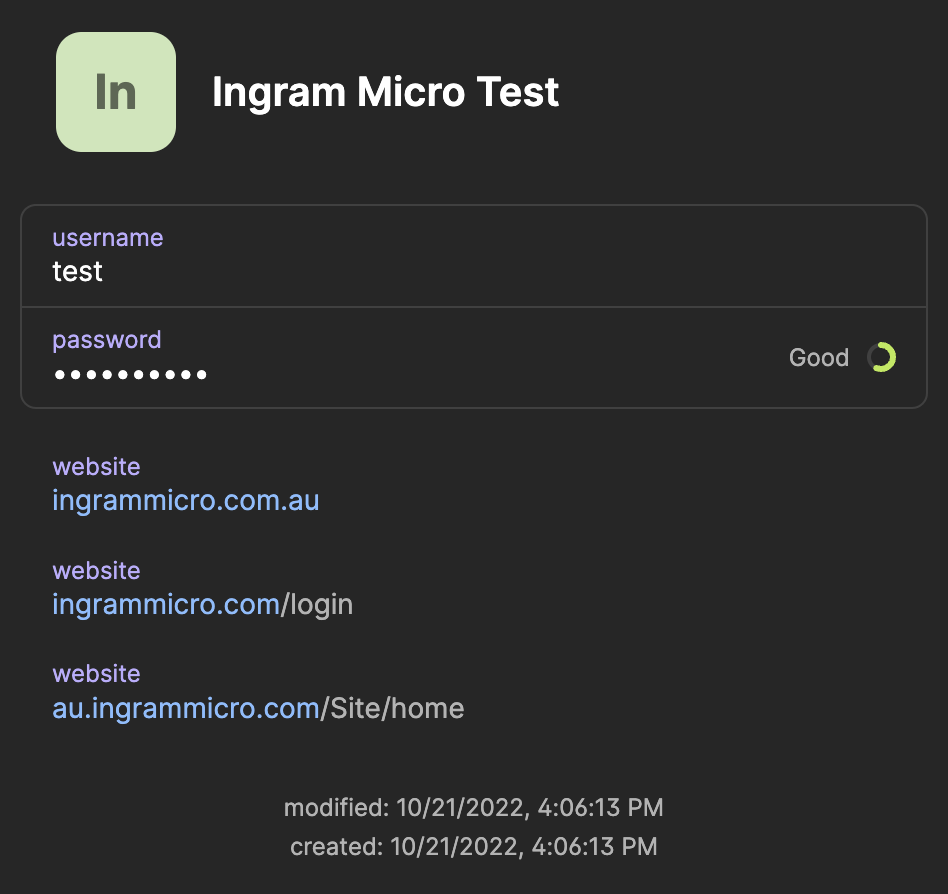Copy the username value "test"
Image resolution: width=948 pixels, height=894 pixels.
tap(77, 271)
